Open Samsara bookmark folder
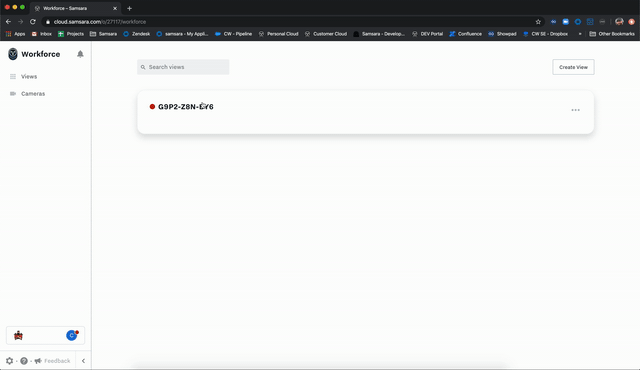 coord(103,34)
